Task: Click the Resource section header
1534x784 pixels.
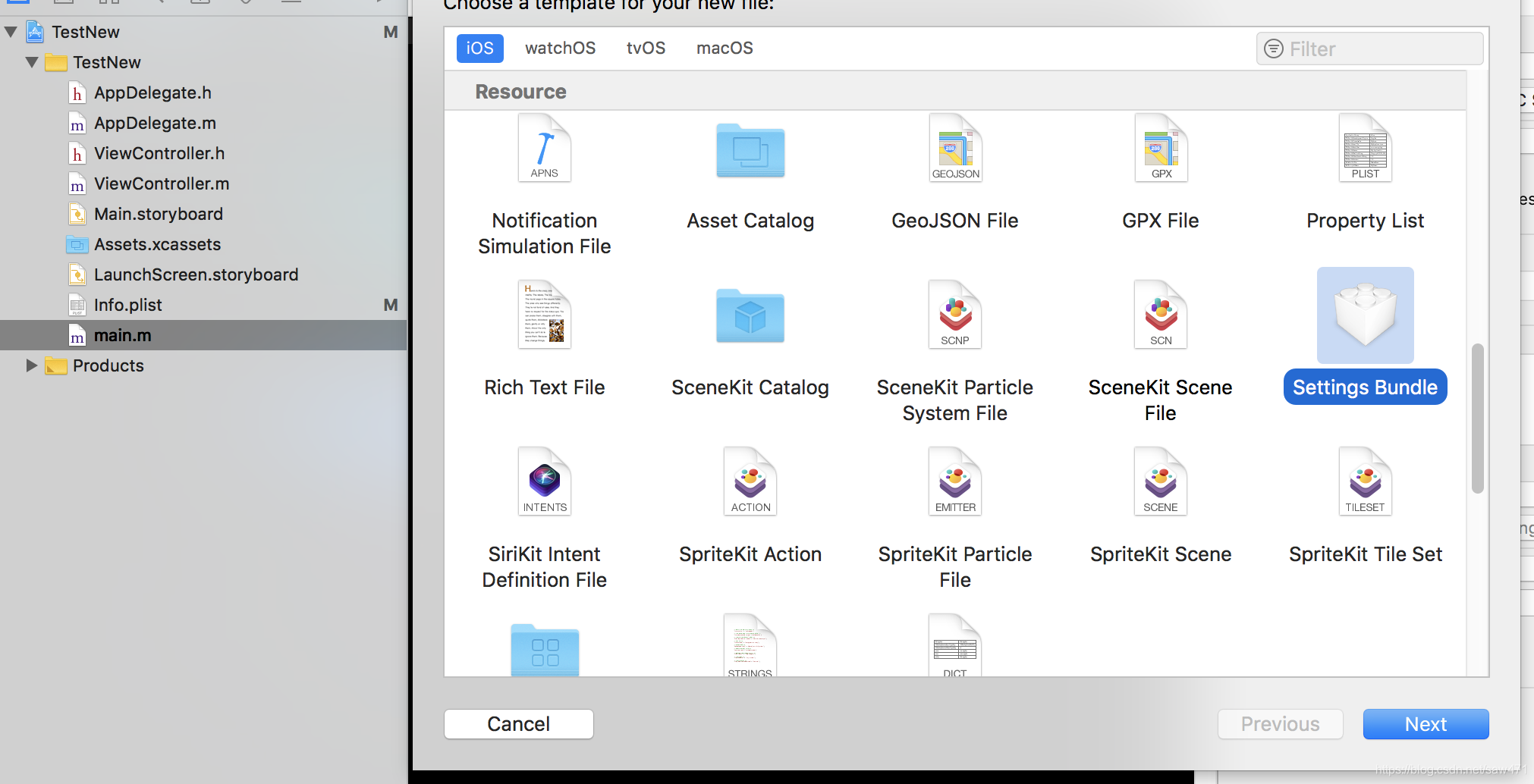Action: (955, 92)
